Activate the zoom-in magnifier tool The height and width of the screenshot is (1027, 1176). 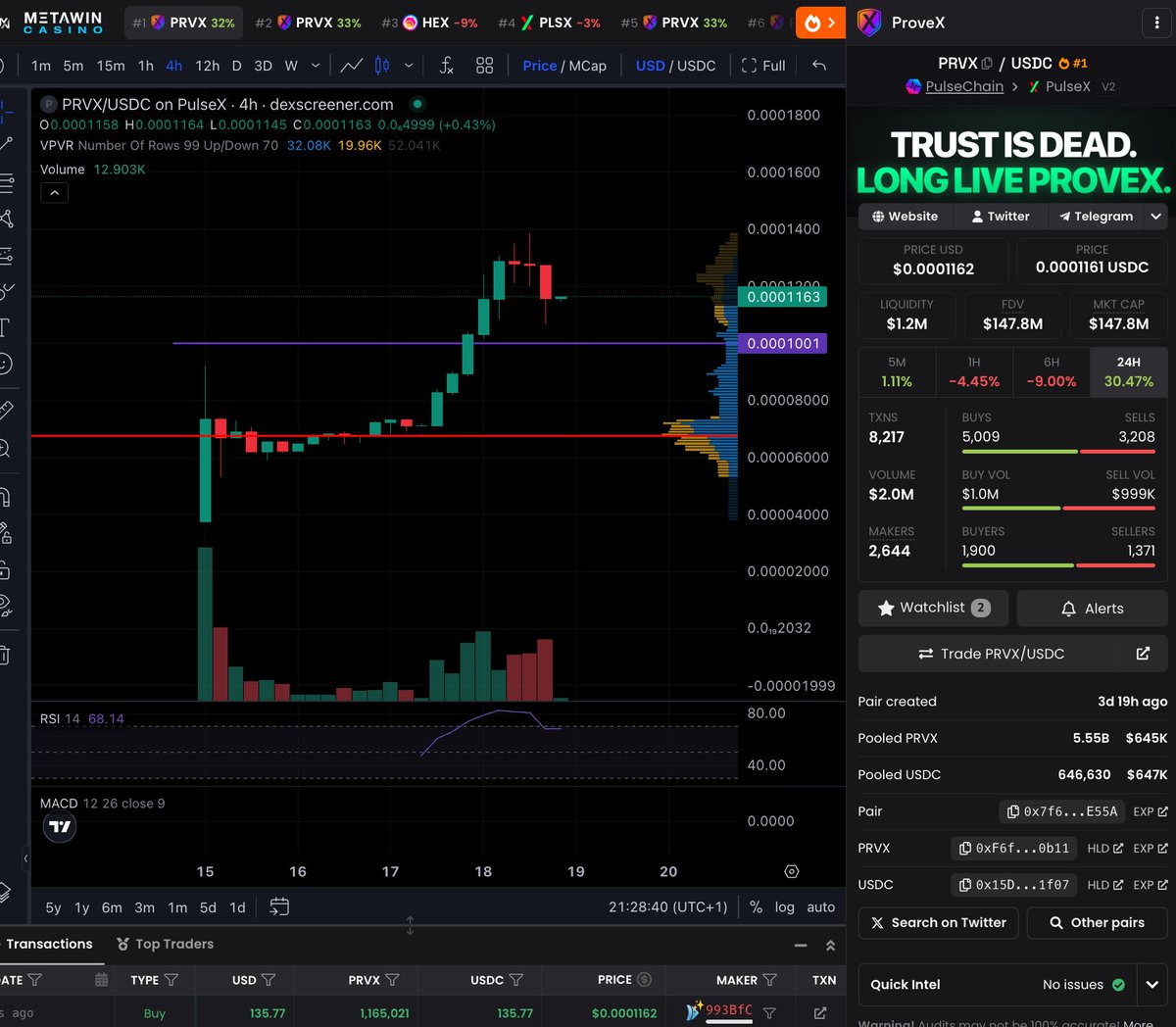[5, 449]
